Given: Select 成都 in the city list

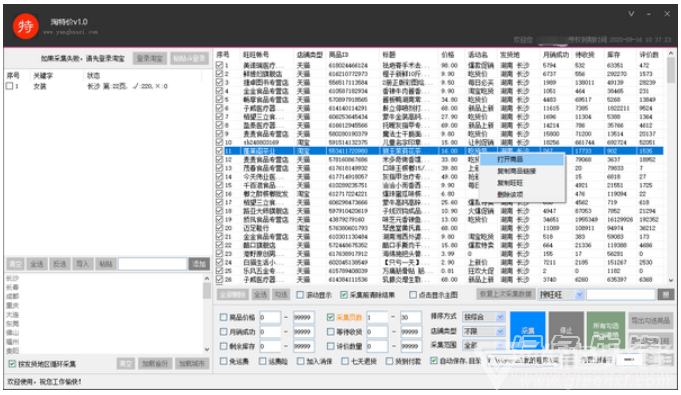Looking at the screenshot, I should coord(13,296).
